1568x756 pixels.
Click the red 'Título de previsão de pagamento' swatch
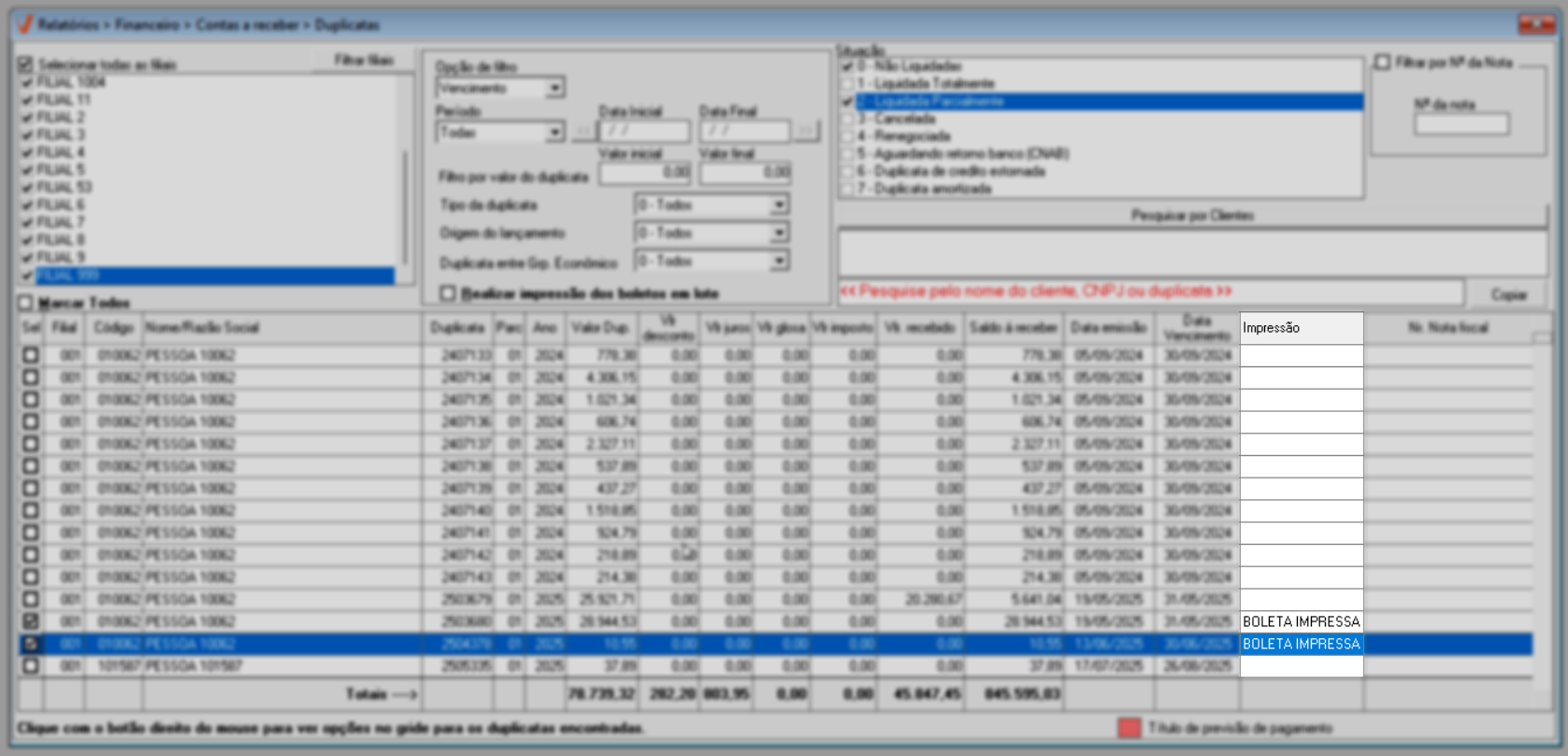tap(1129, 728)
